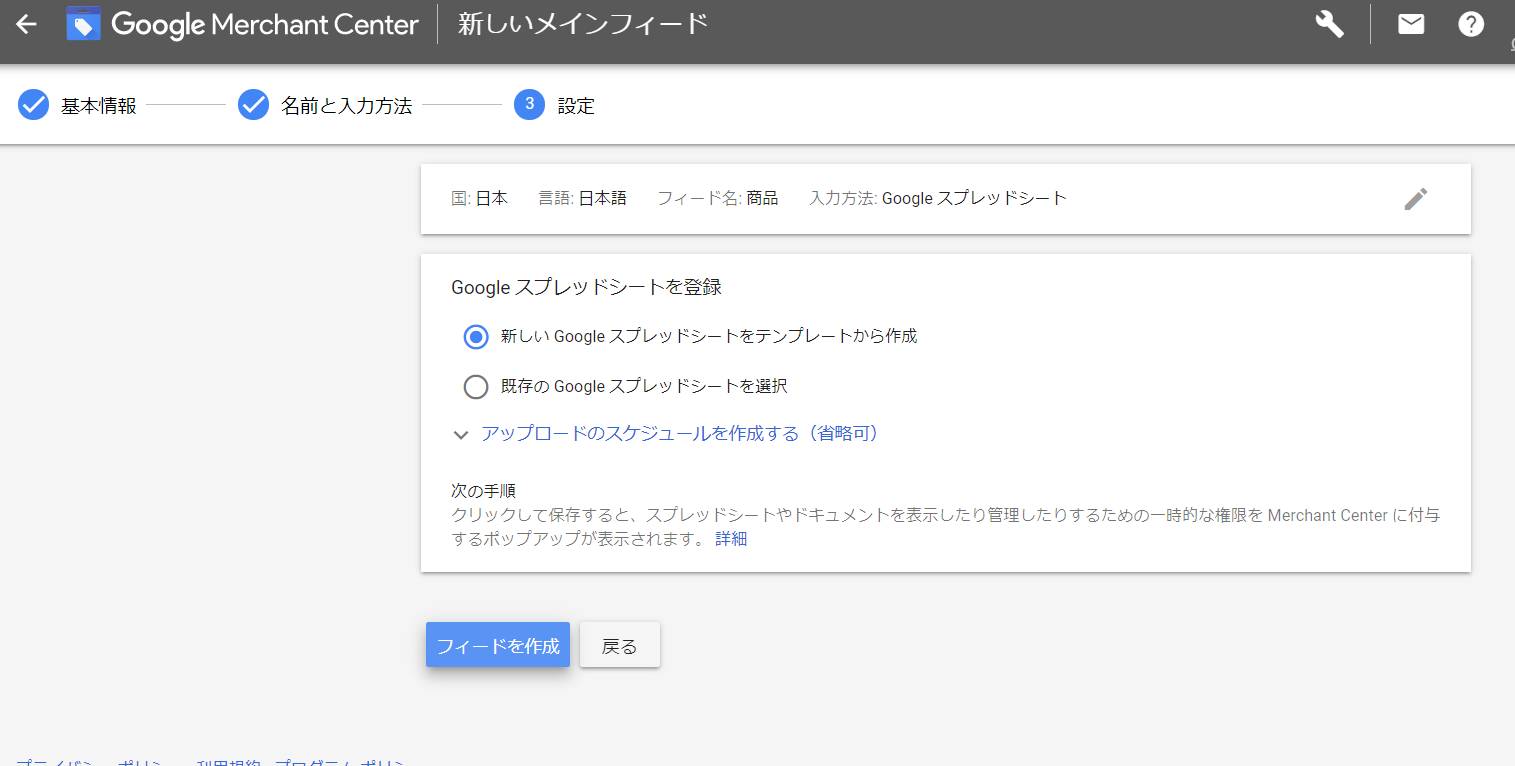Click the step 3 number circle
This screenshot has width=1515, height=766.
(529, 104)
